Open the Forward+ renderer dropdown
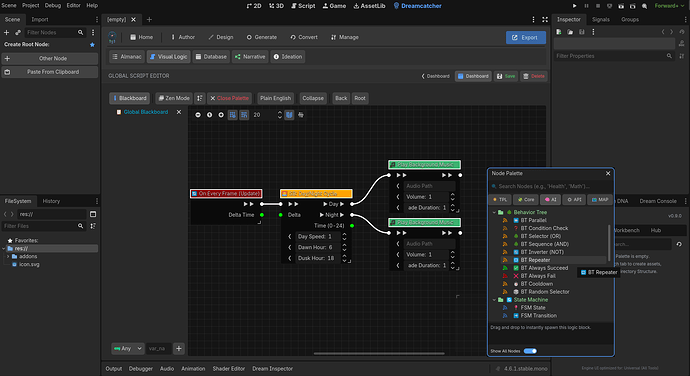The height and width of the screenshot is (376, 690). tap(669, 6)
